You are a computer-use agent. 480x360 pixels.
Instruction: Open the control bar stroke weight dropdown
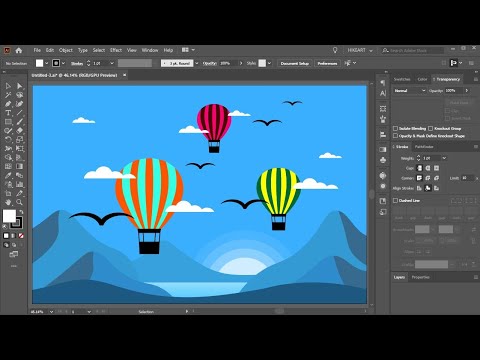(x=112, y=63)
